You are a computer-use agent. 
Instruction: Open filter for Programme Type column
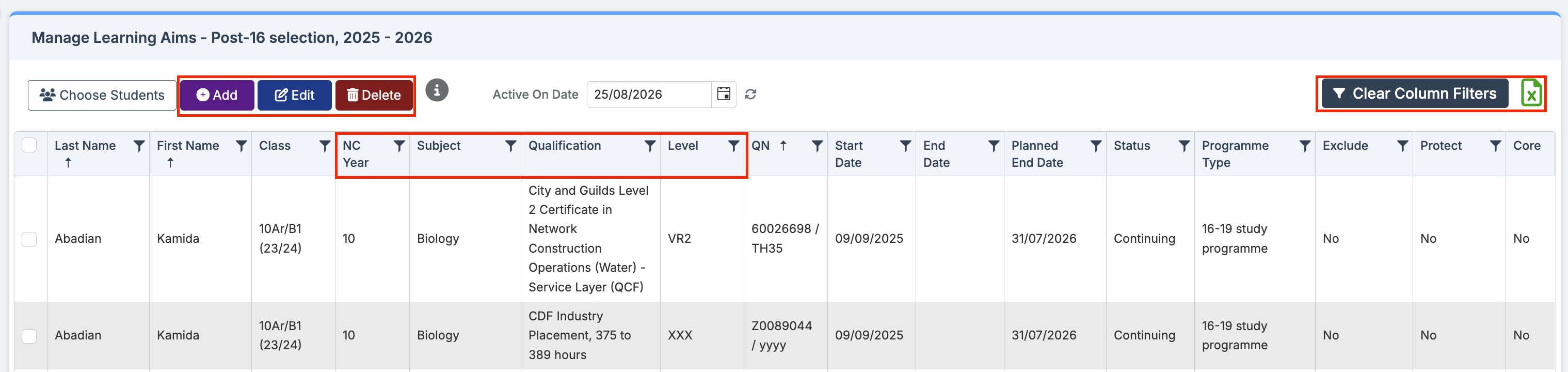[x=1305, y=146]
